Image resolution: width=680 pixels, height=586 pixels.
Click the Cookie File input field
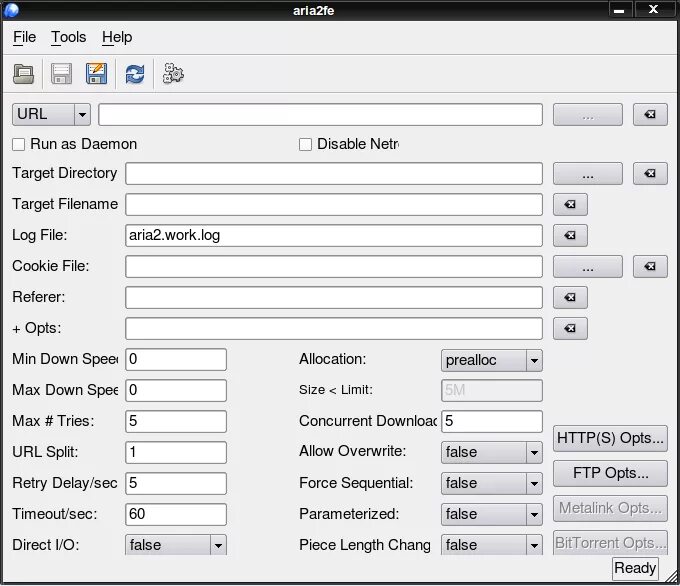coord(334,266)
